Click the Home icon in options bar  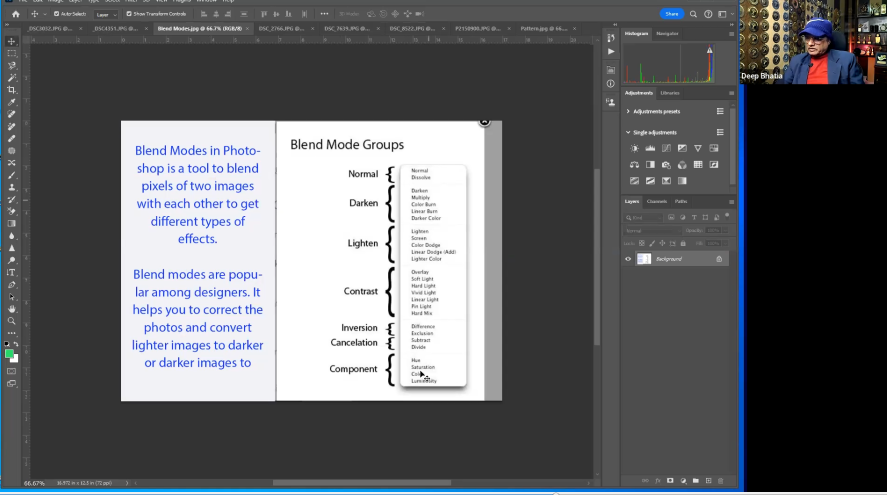coord(15,14)
